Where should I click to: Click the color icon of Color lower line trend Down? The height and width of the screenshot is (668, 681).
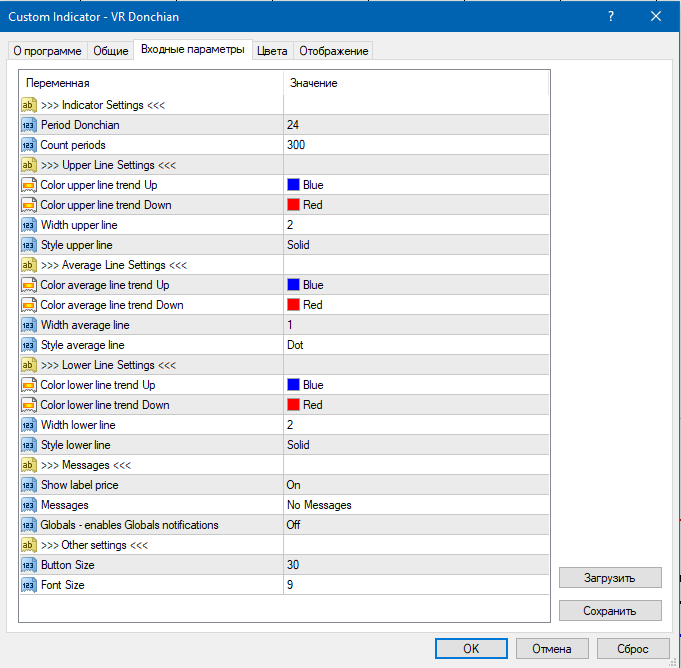pos(28,405)
